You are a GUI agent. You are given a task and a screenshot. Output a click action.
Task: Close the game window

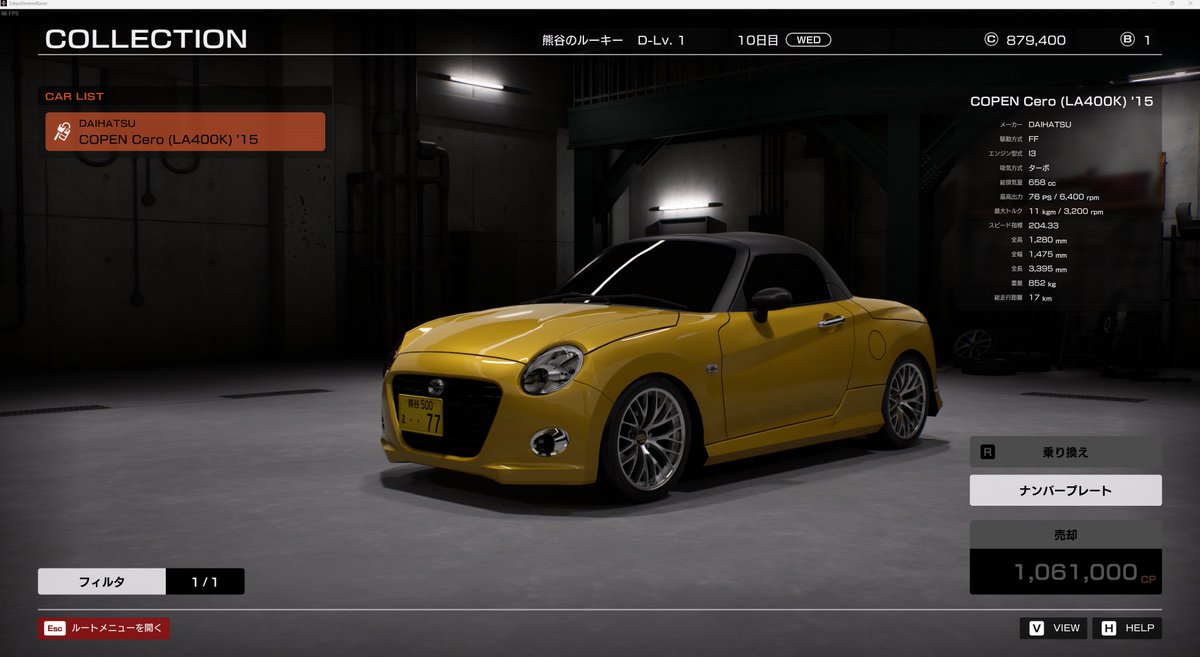tap(1189, 4)
